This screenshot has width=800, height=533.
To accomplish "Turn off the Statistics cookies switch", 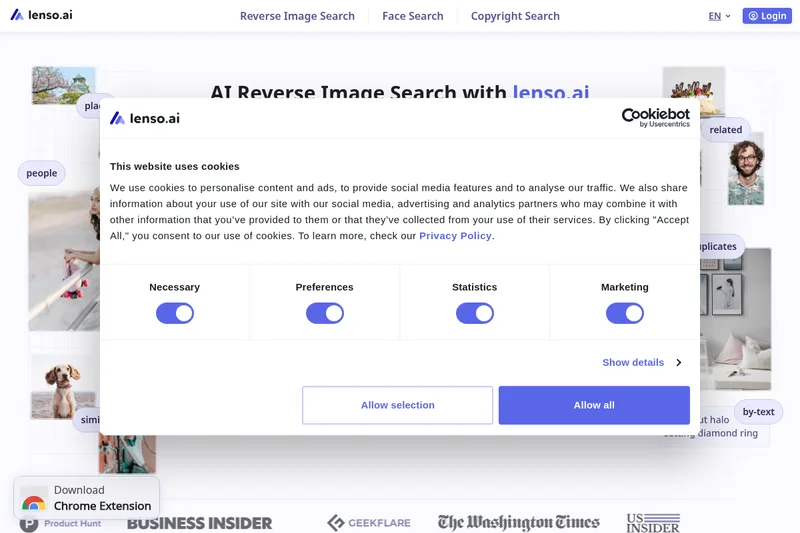I will 475,313.
